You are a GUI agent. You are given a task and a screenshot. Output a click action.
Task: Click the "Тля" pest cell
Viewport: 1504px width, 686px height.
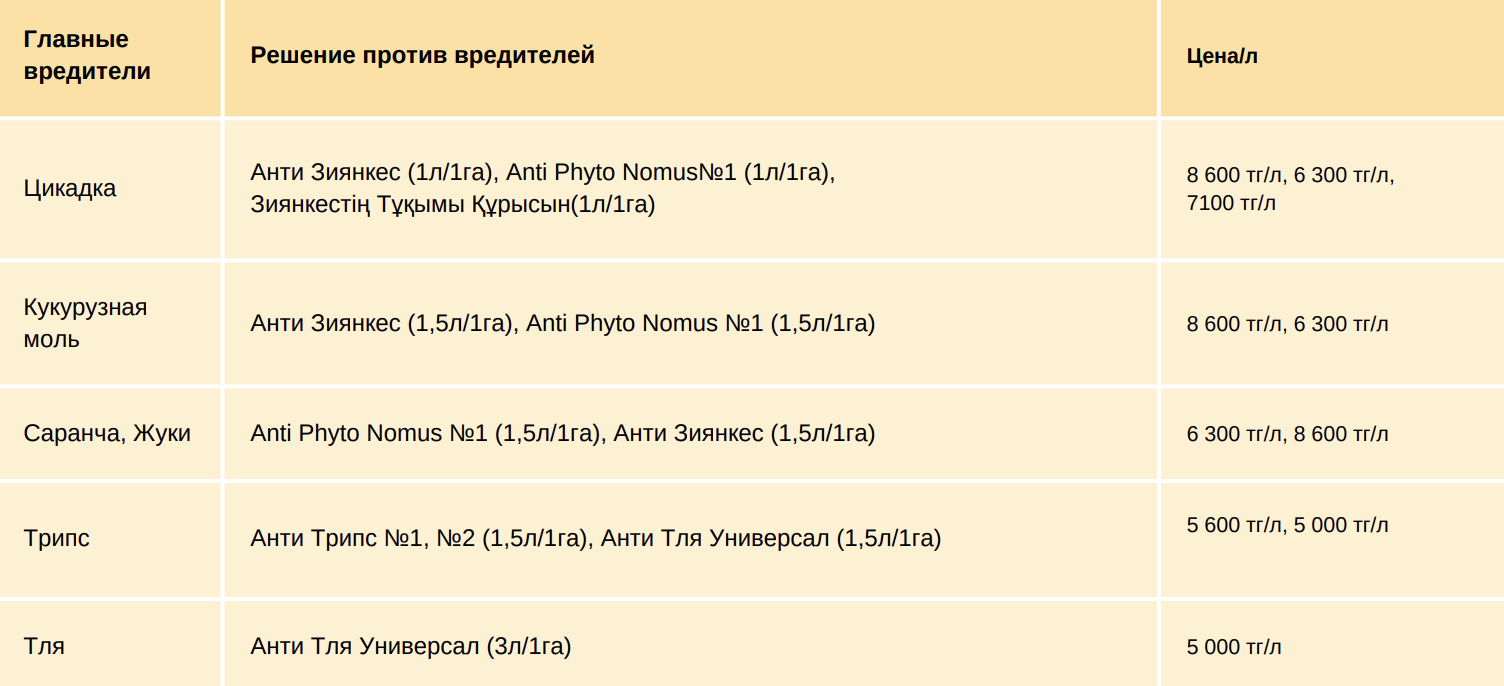pyautogui.click(x=44, y=646)
